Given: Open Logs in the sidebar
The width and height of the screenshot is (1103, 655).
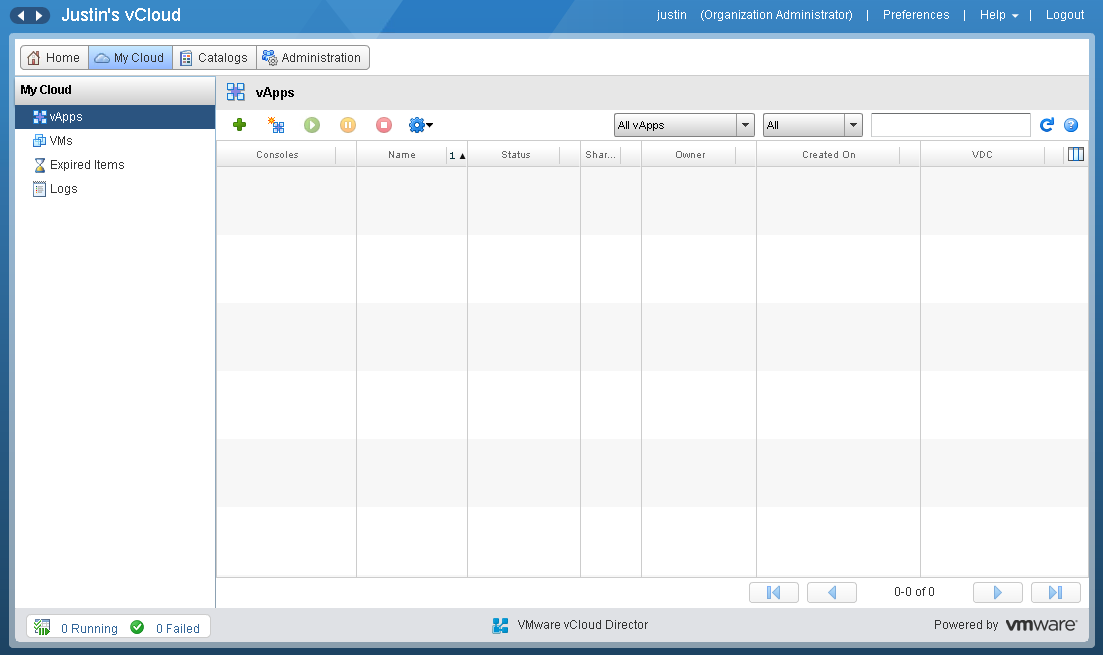Looking at the screenshot, I should pos(115,189).
